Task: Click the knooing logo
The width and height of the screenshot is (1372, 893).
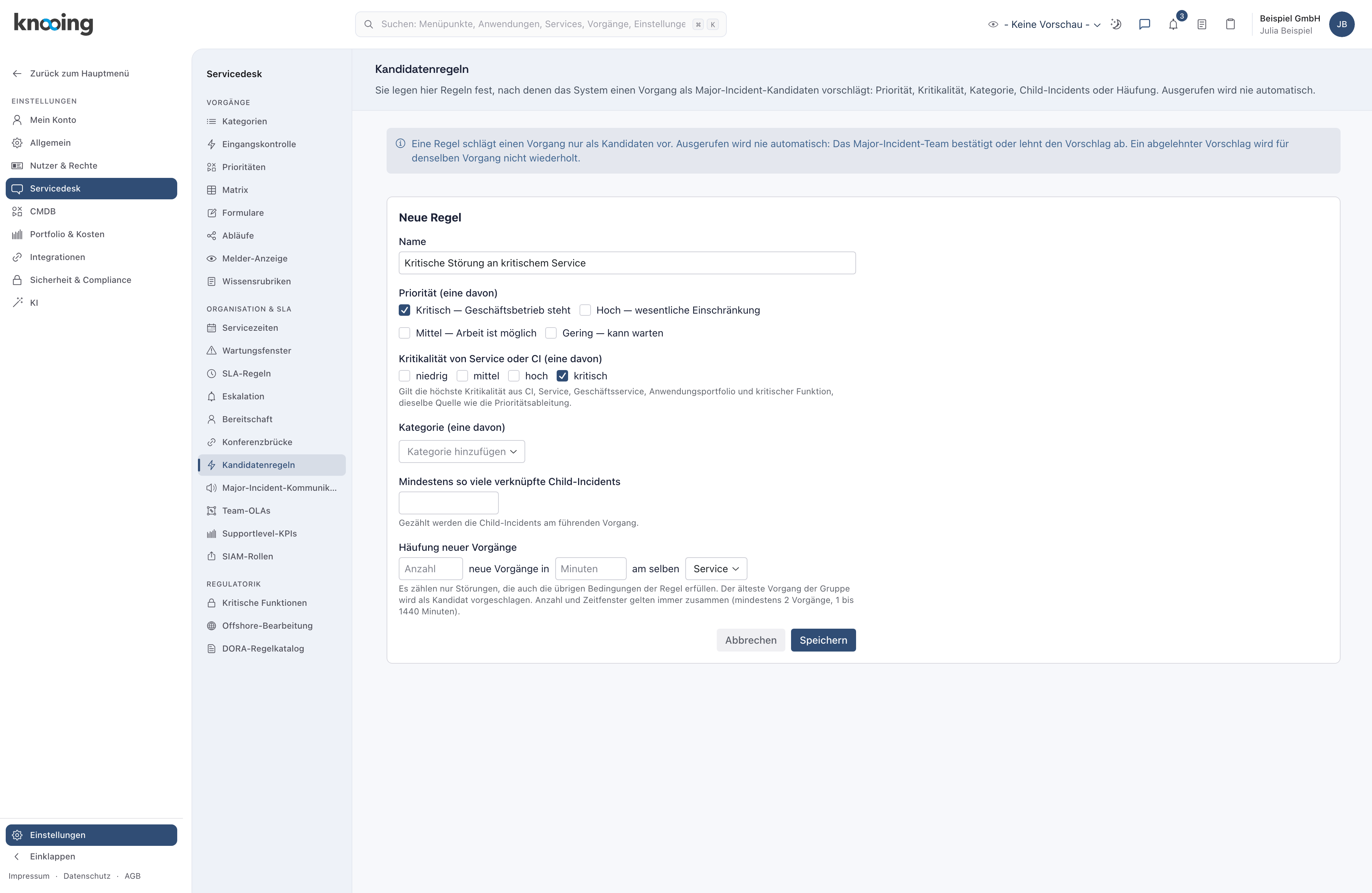Action: [x=53, y=24]
